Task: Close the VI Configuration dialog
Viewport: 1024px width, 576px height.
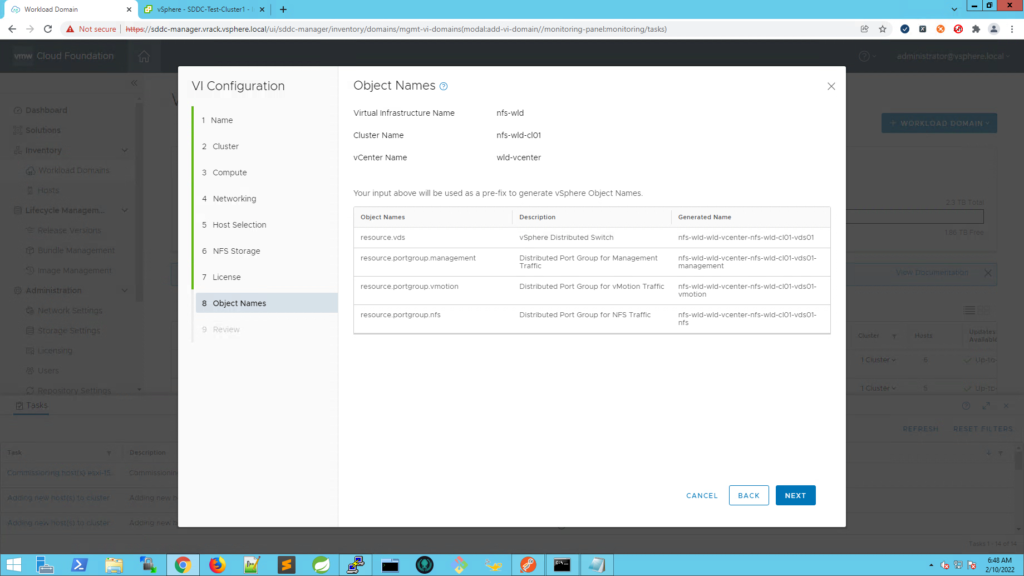Action: (x=831, y=86)
